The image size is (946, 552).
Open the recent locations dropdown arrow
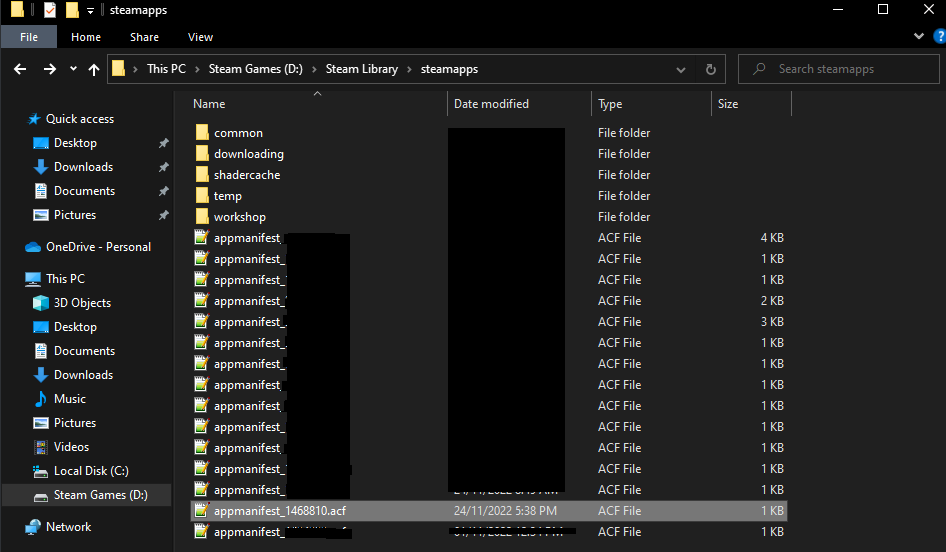pyautogui.click(x=73, y=70)
